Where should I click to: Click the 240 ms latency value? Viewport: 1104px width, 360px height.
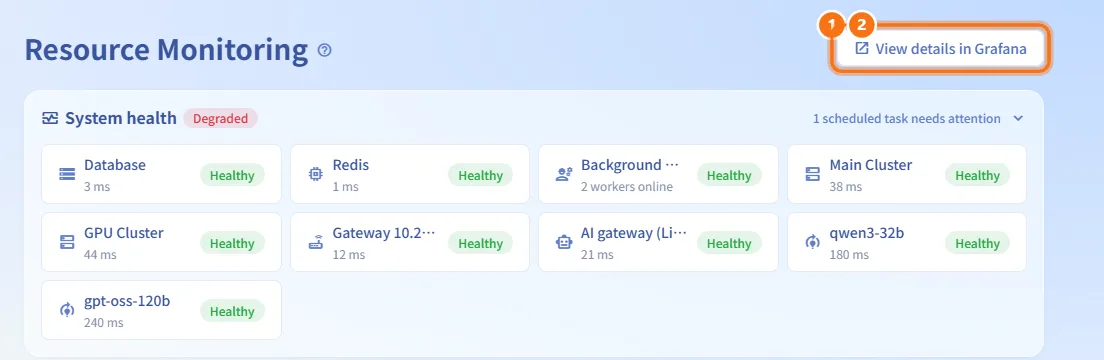point(104,323)
